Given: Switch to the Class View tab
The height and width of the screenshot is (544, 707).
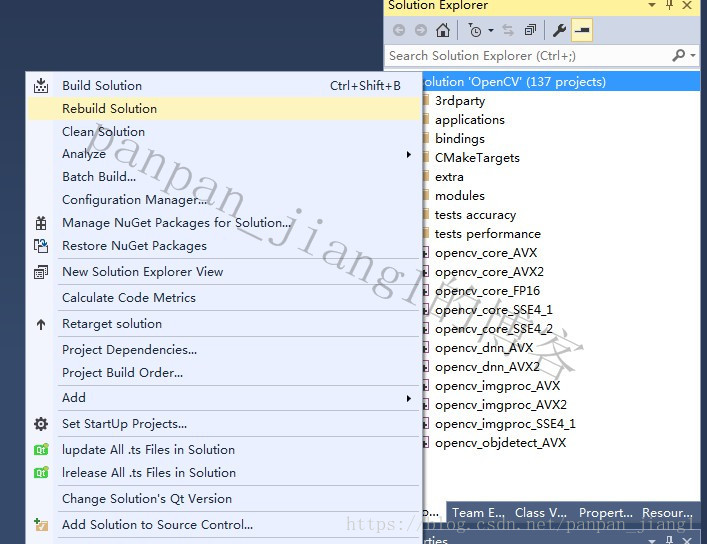Looking at the screenshot, I should tap(541, 513).
